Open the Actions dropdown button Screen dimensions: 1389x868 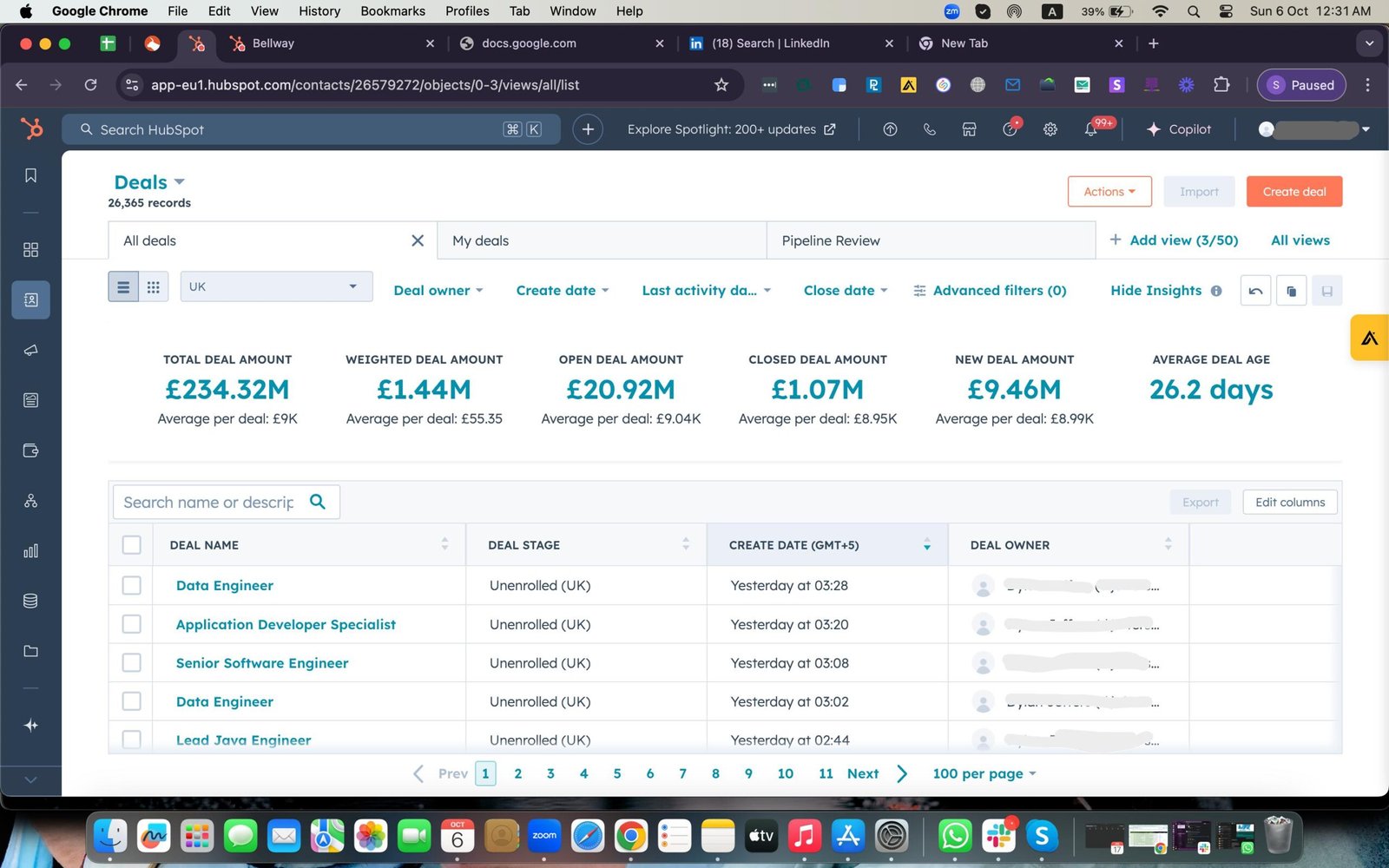[1109, 192]
